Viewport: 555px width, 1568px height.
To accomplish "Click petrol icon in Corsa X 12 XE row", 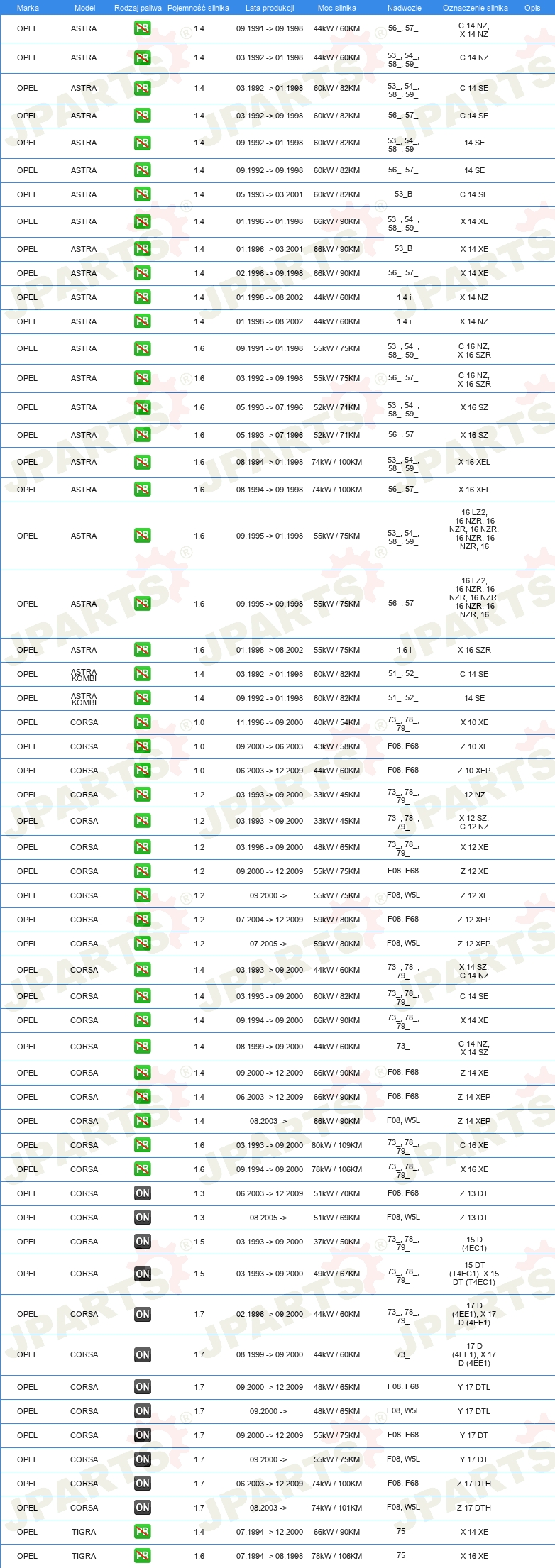I will [143, 847].
